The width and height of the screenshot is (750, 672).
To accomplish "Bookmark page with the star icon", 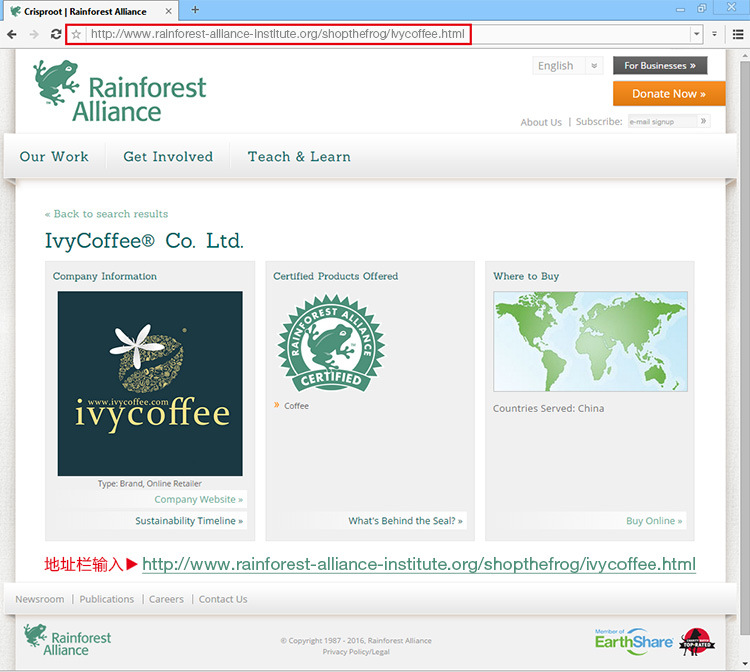I will coord(76,34).
